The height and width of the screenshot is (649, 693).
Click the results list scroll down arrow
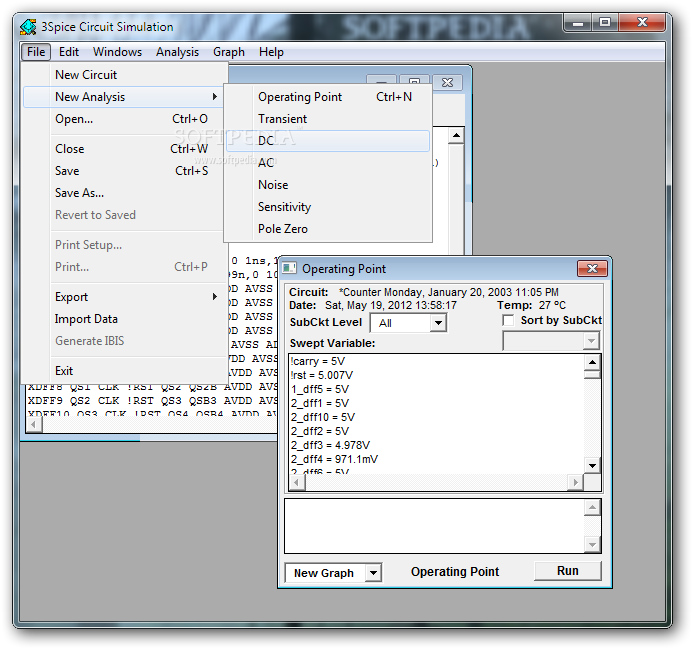click(592, 465)
